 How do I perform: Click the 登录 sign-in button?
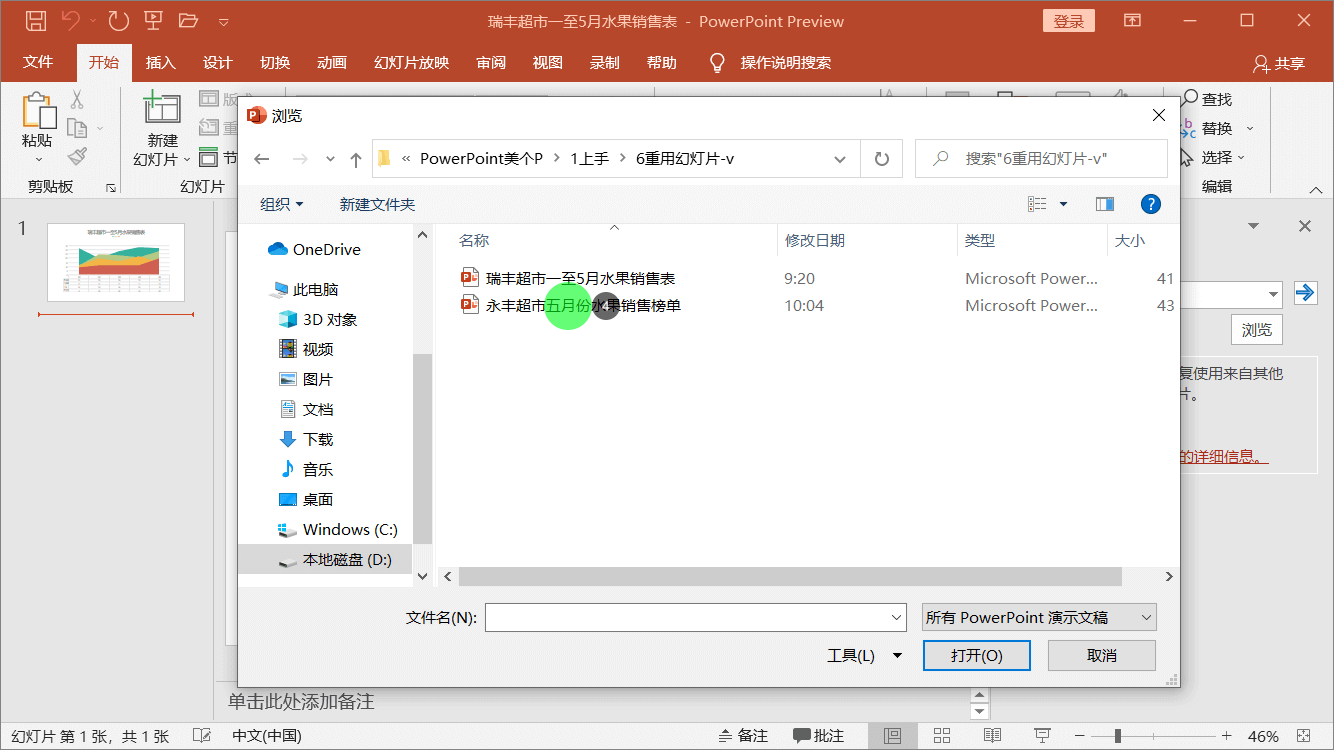[x=1068, y=21]
